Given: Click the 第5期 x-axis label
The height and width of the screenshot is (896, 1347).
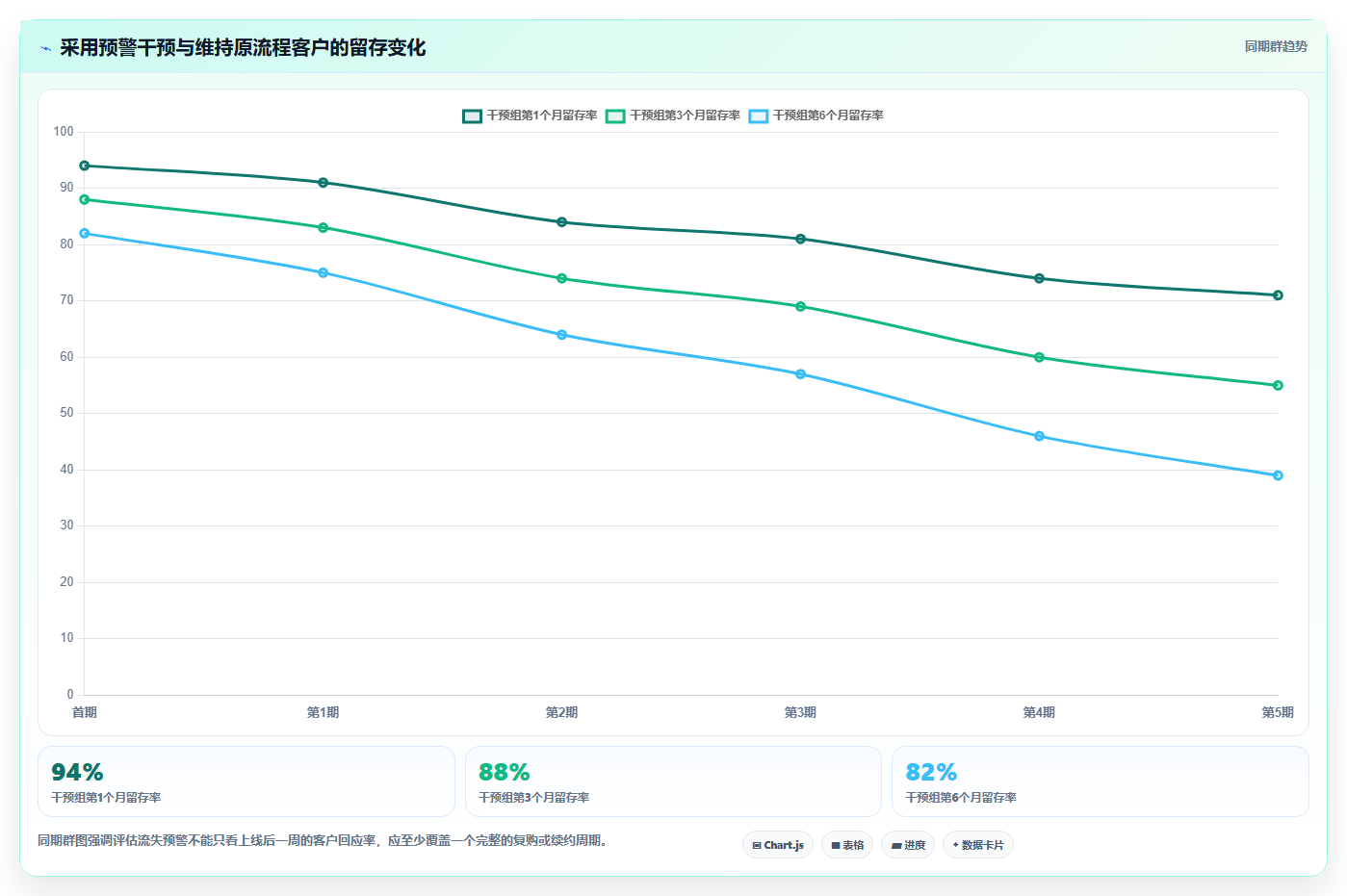Looking at the screenshot, I should (x=1278, y=712).
